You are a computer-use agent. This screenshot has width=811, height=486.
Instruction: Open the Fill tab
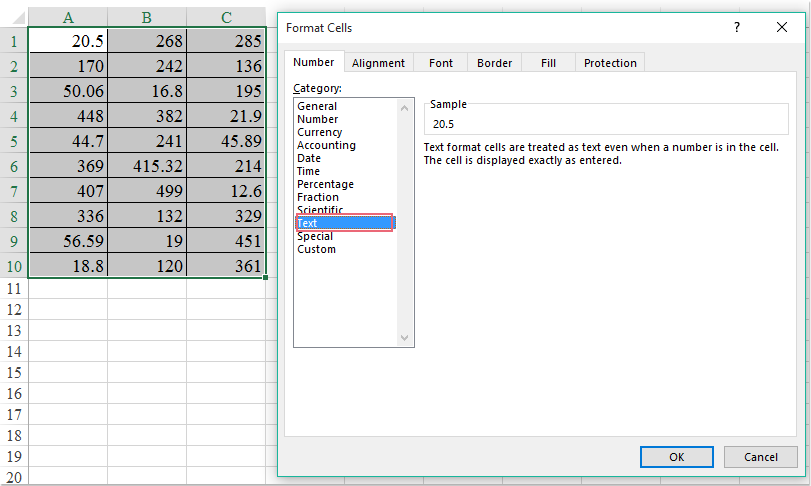(x=548, y=63)
